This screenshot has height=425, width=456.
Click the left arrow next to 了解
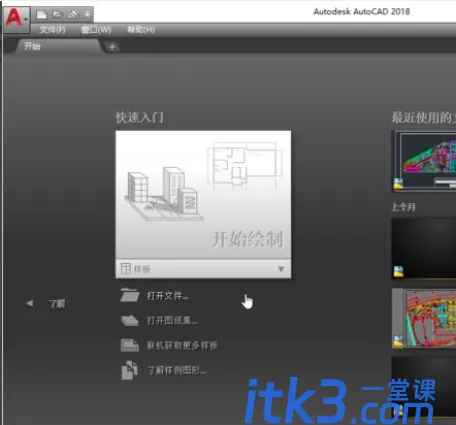(x=30, y=303)
